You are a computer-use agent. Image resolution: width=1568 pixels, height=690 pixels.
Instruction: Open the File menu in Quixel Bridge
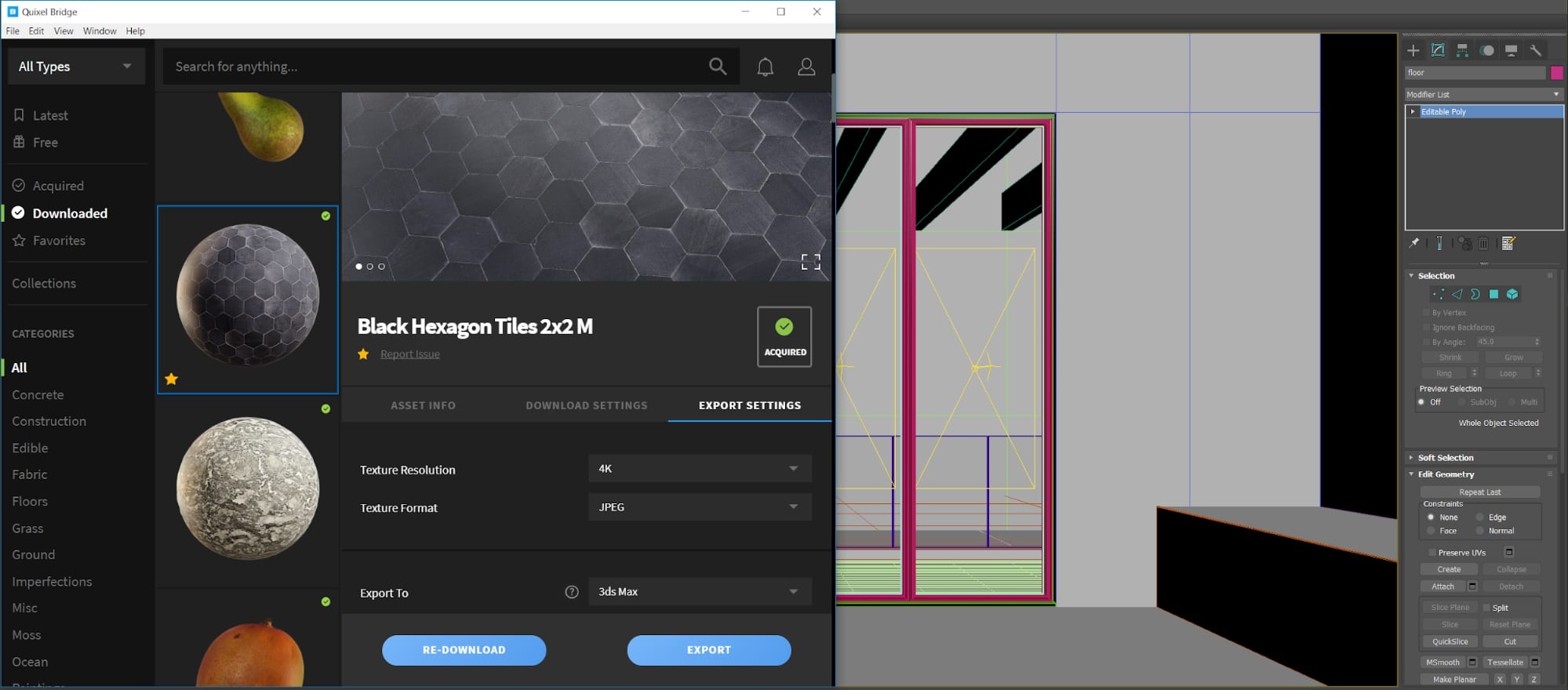coord(13,31)
